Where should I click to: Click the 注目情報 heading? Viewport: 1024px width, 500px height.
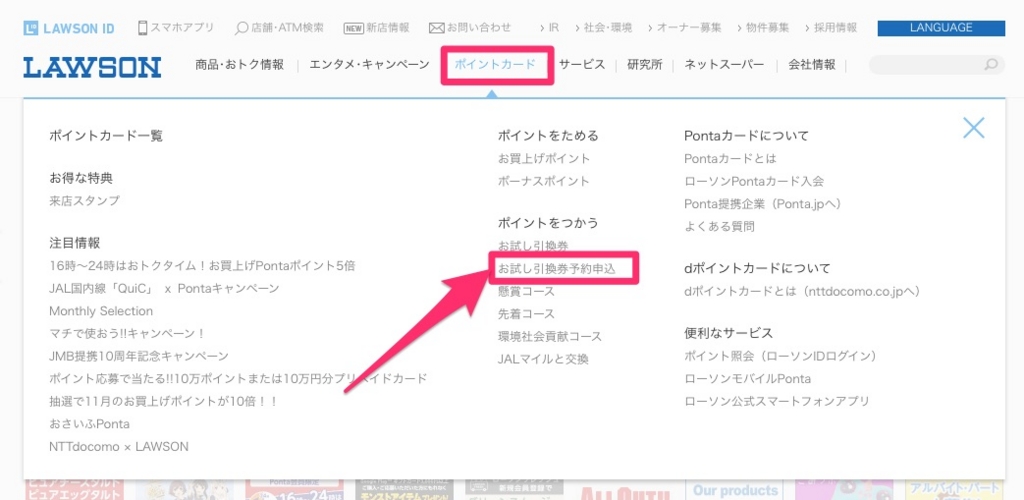point(74,243)
